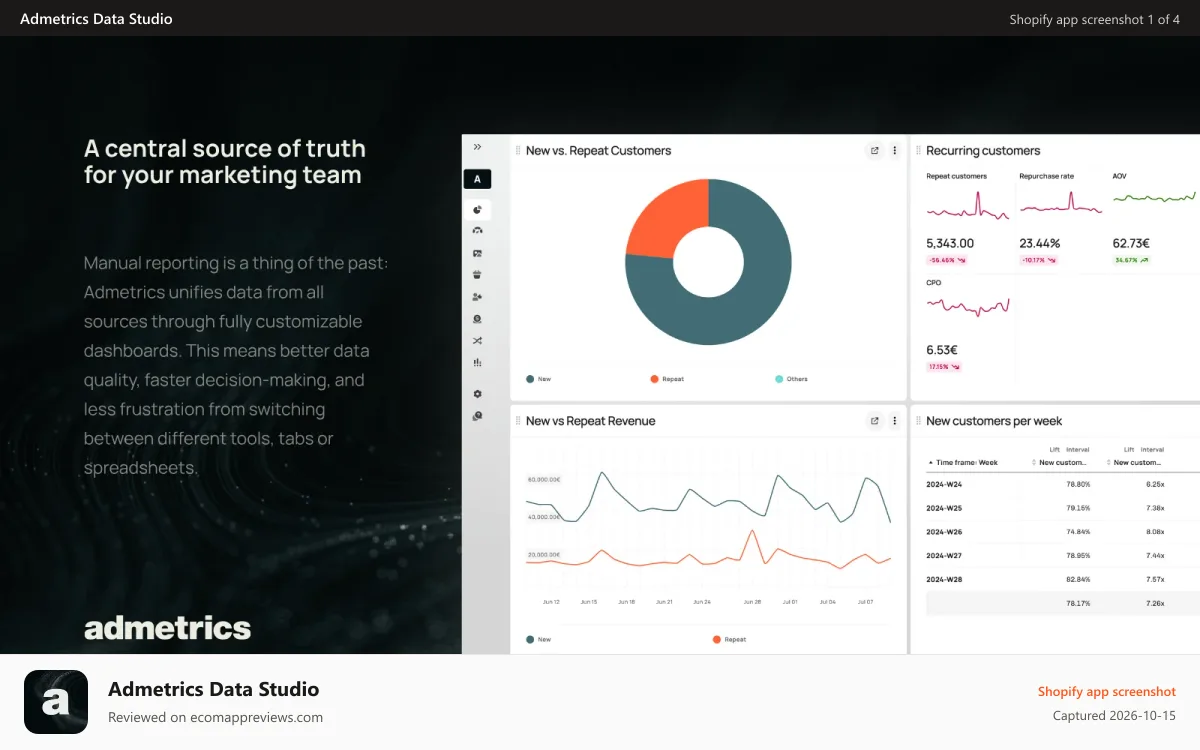This screenshot has height=750, width=1200.
Task: Click the 'New vs. Repeat Customers' title
Action: coord(599,151)
